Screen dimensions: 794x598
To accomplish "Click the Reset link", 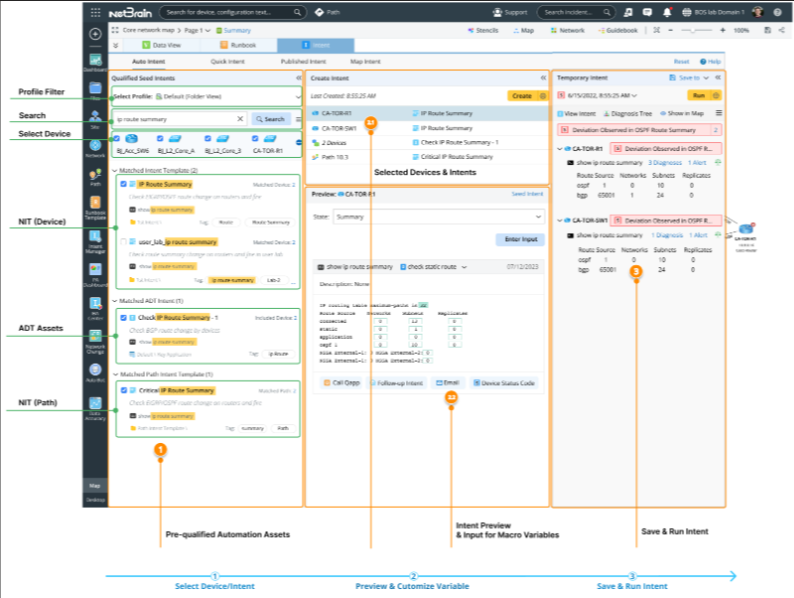I will (681, 61).
